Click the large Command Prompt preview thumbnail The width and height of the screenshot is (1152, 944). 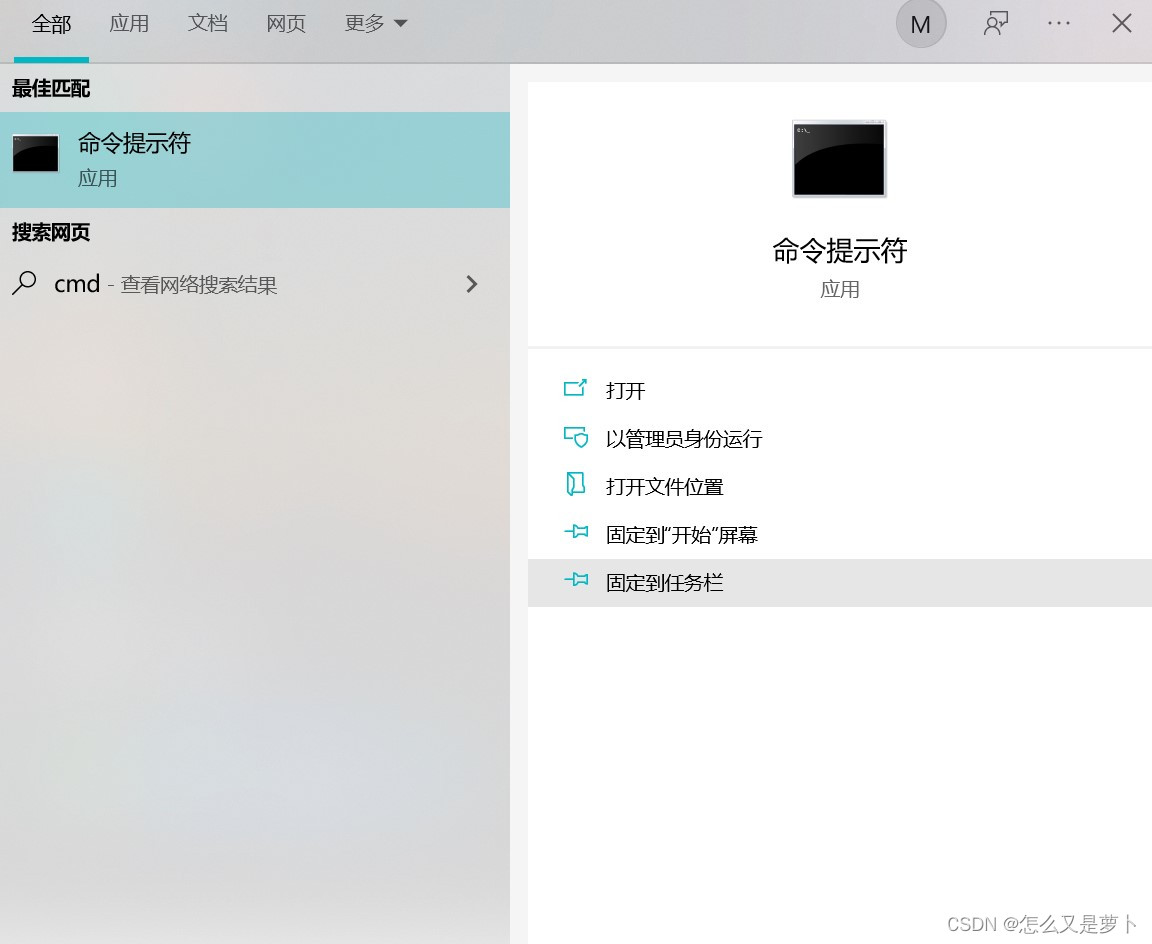(x=839, y=159)
